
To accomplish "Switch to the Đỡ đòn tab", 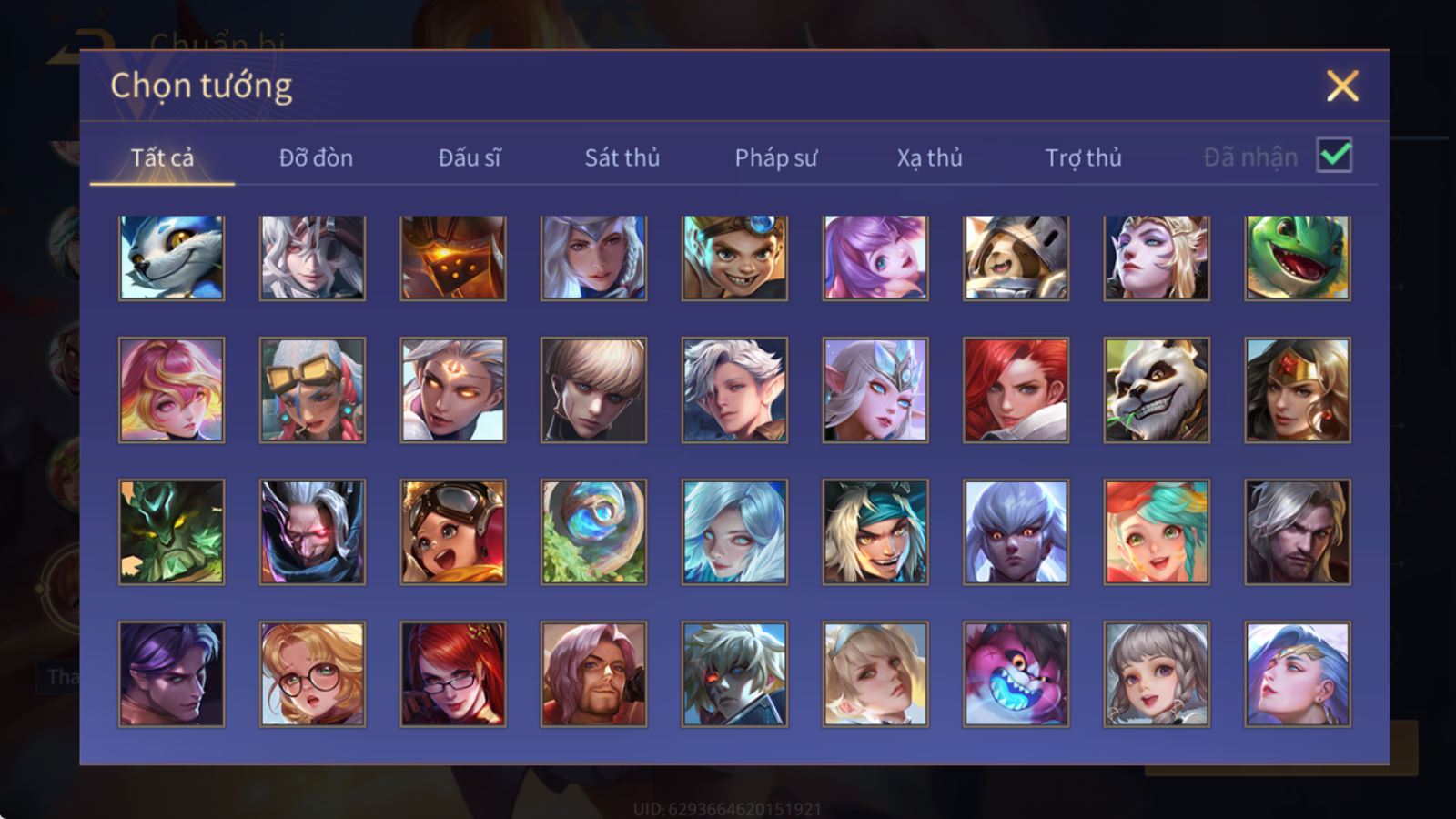I will 316,157.
